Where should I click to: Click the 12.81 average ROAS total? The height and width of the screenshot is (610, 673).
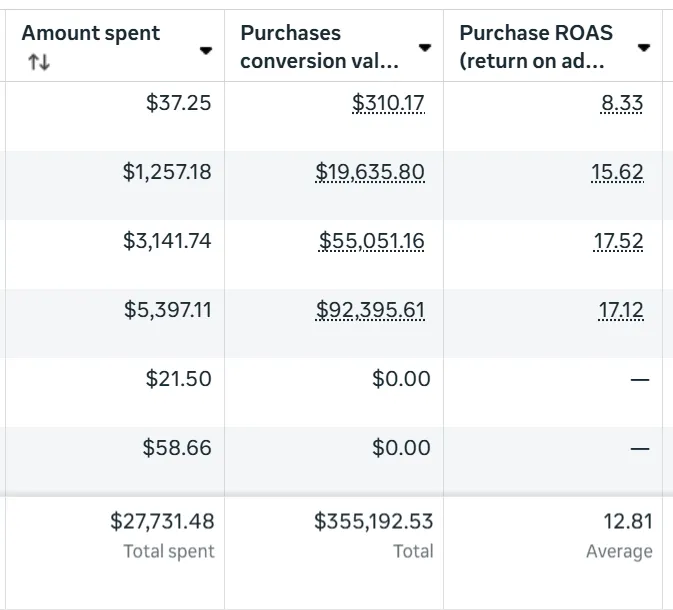tap(628, 521)
